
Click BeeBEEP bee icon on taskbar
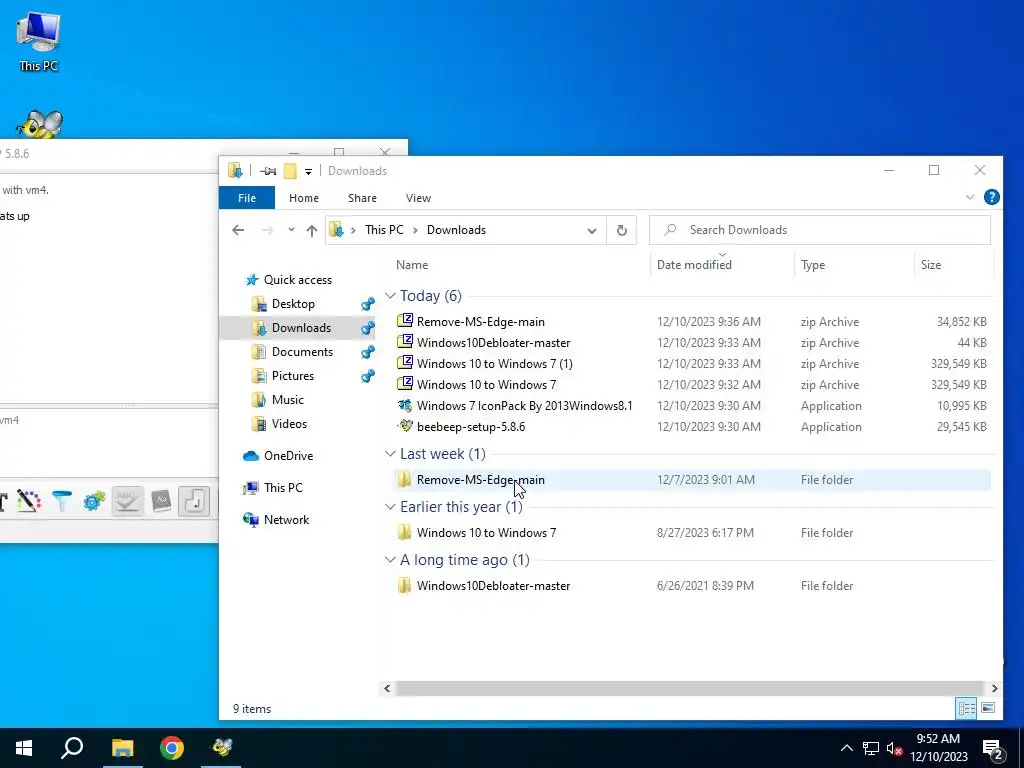222,748
